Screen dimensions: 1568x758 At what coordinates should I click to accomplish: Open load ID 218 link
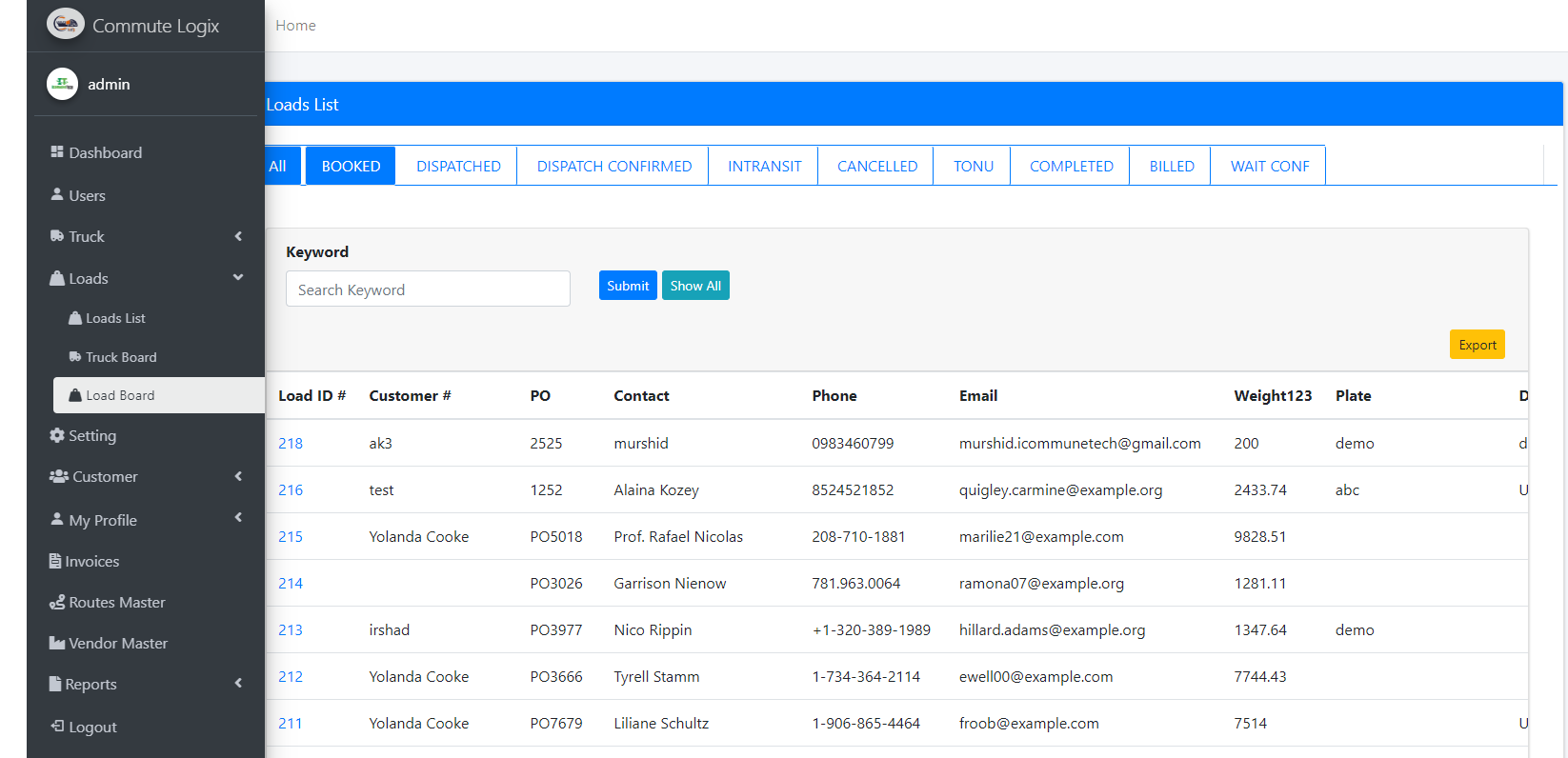[x=291, y=443]
